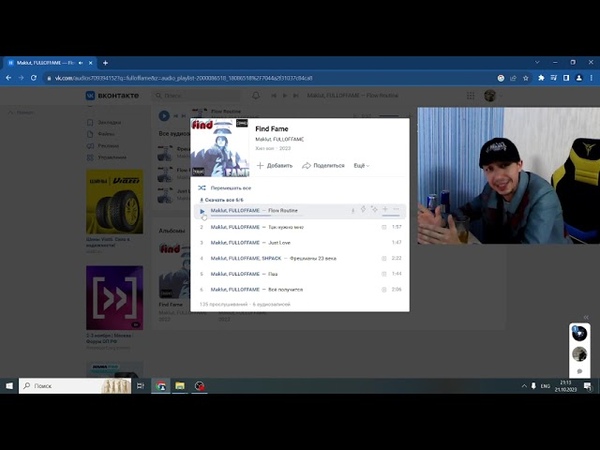
Task: Click the Flow Routine track title in VK header
Action: [x=352, y=95]
